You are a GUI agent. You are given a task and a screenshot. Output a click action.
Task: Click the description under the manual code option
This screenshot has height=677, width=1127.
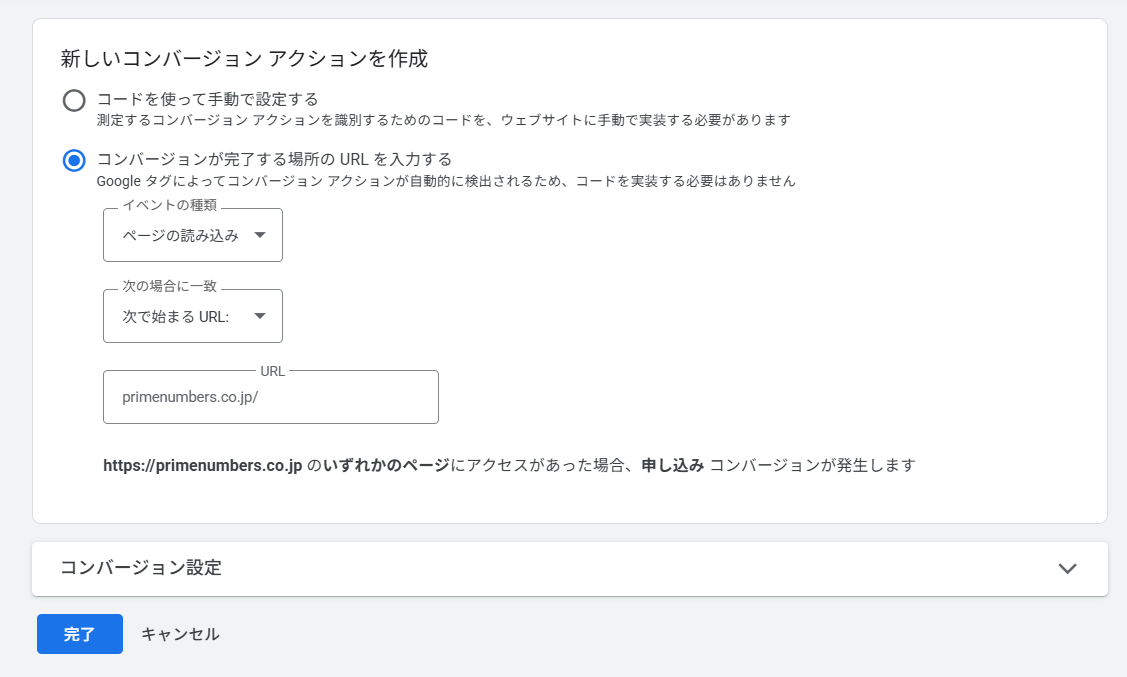[443, 120]
